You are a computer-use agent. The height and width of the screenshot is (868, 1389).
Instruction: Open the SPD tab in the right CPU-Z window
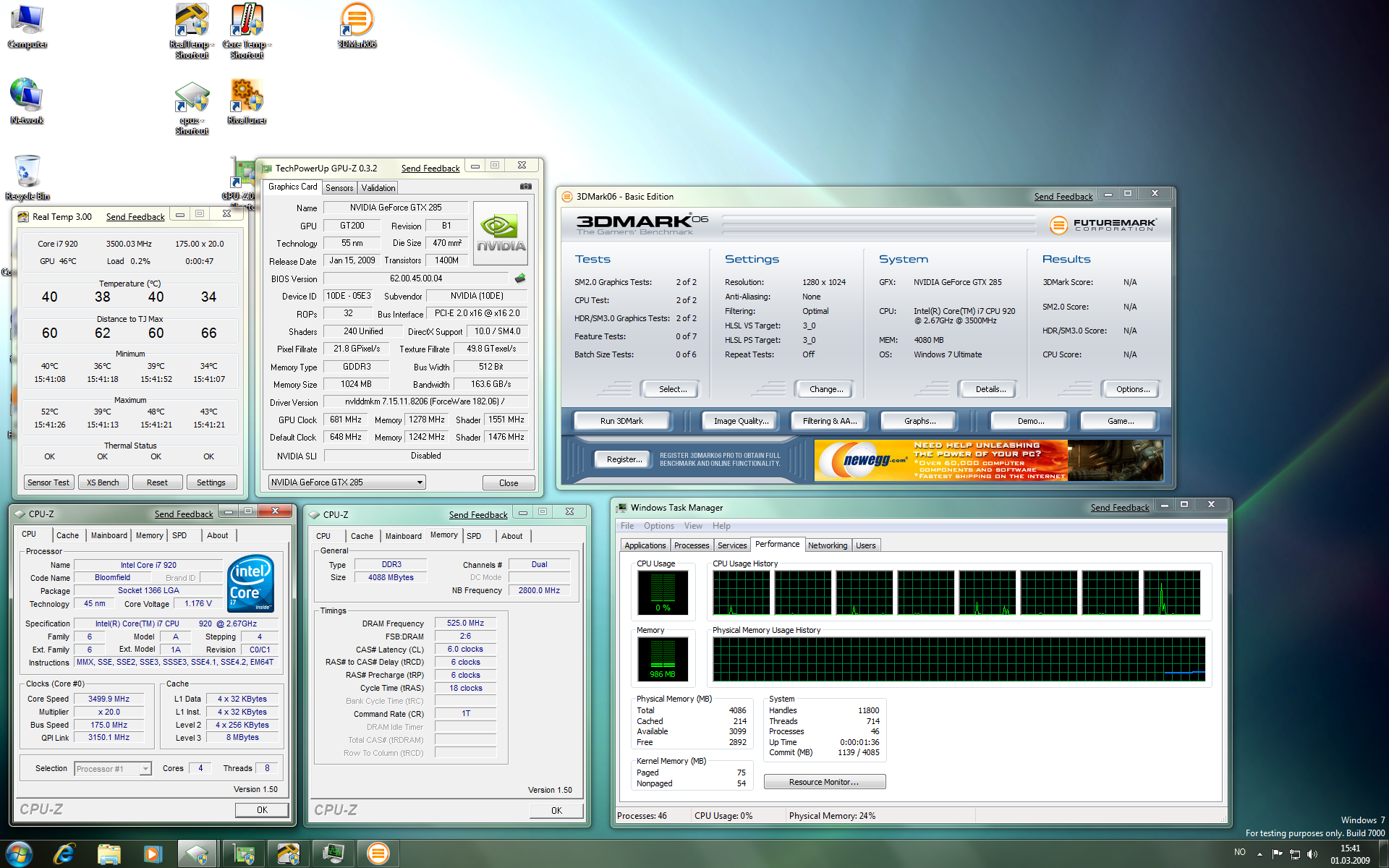[474, 536]
